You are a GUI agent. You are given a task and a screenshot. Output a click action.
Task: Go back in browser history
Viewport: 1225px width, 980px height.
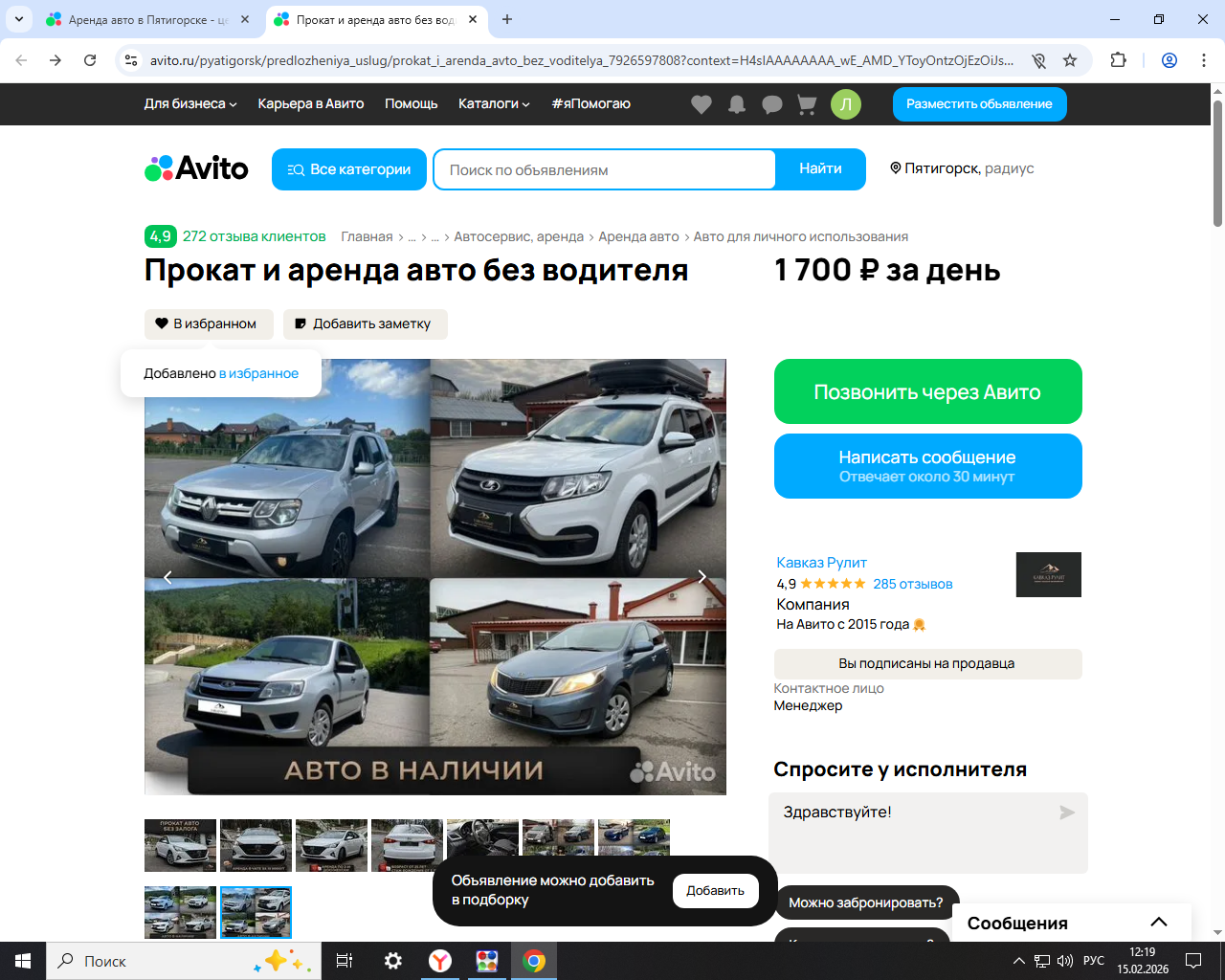21,60
